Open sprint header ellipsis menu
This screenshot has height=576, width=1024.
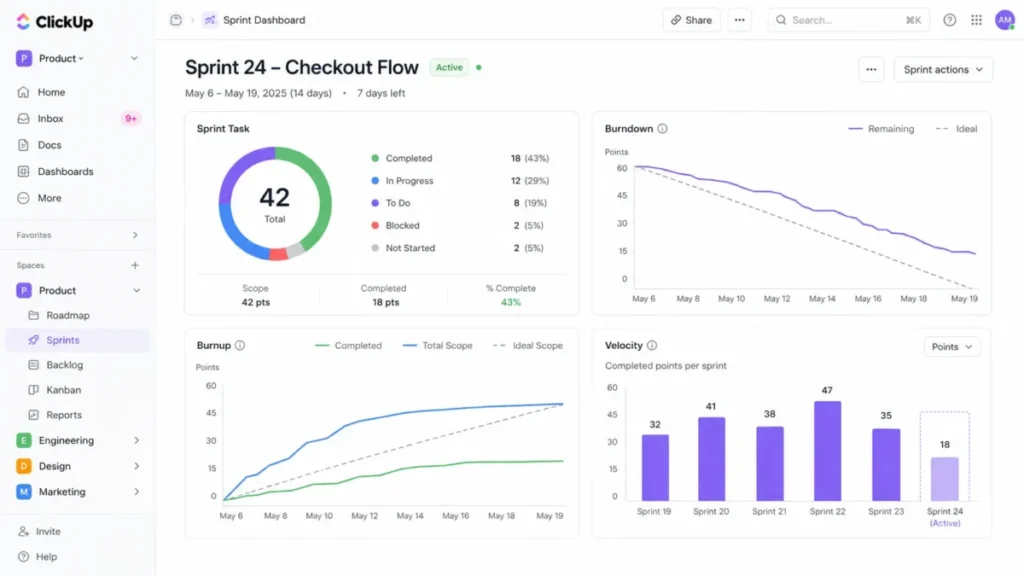[871, 69]
